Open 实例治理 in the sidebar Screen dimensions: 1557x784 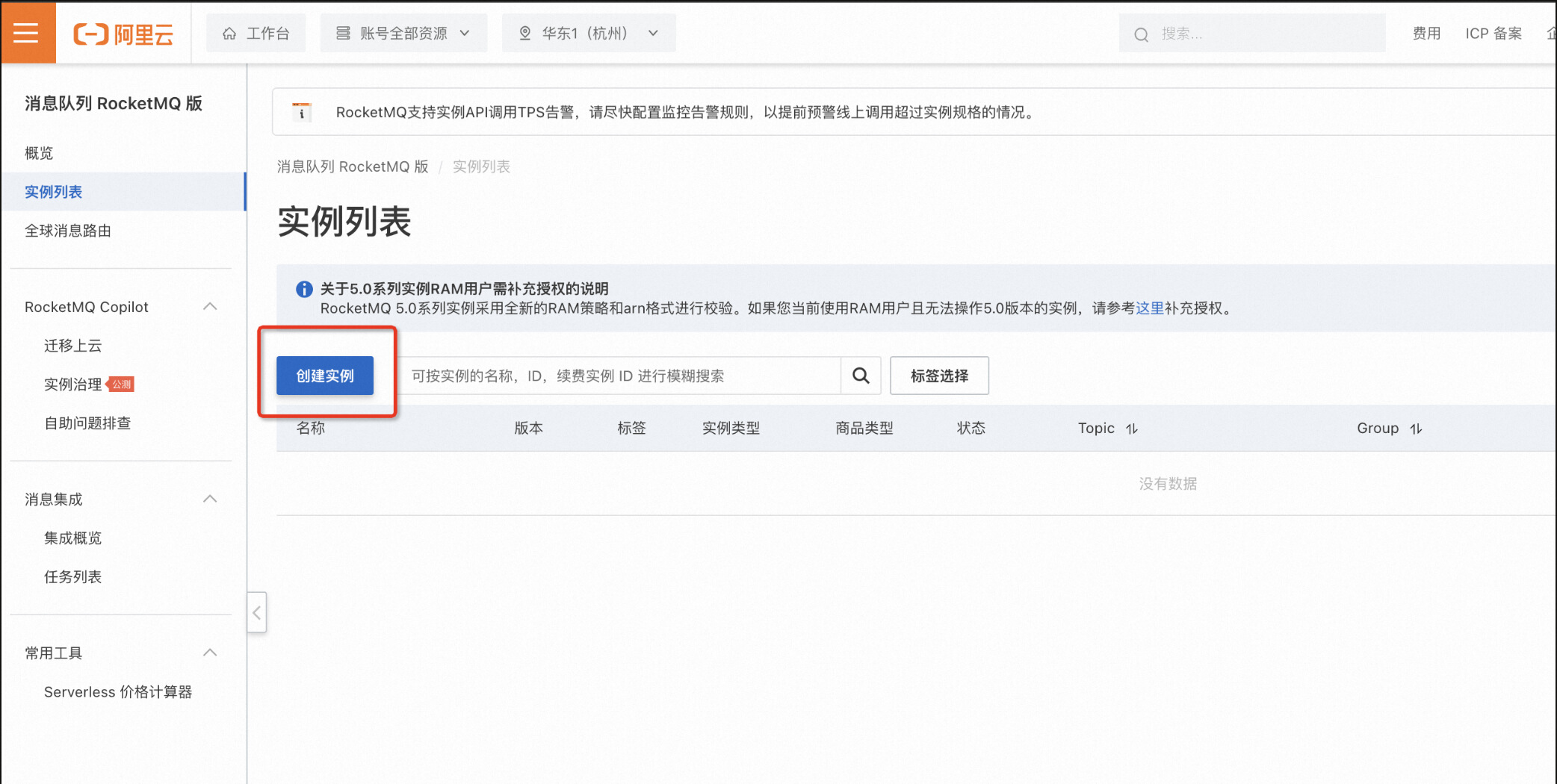pos(72,385)
